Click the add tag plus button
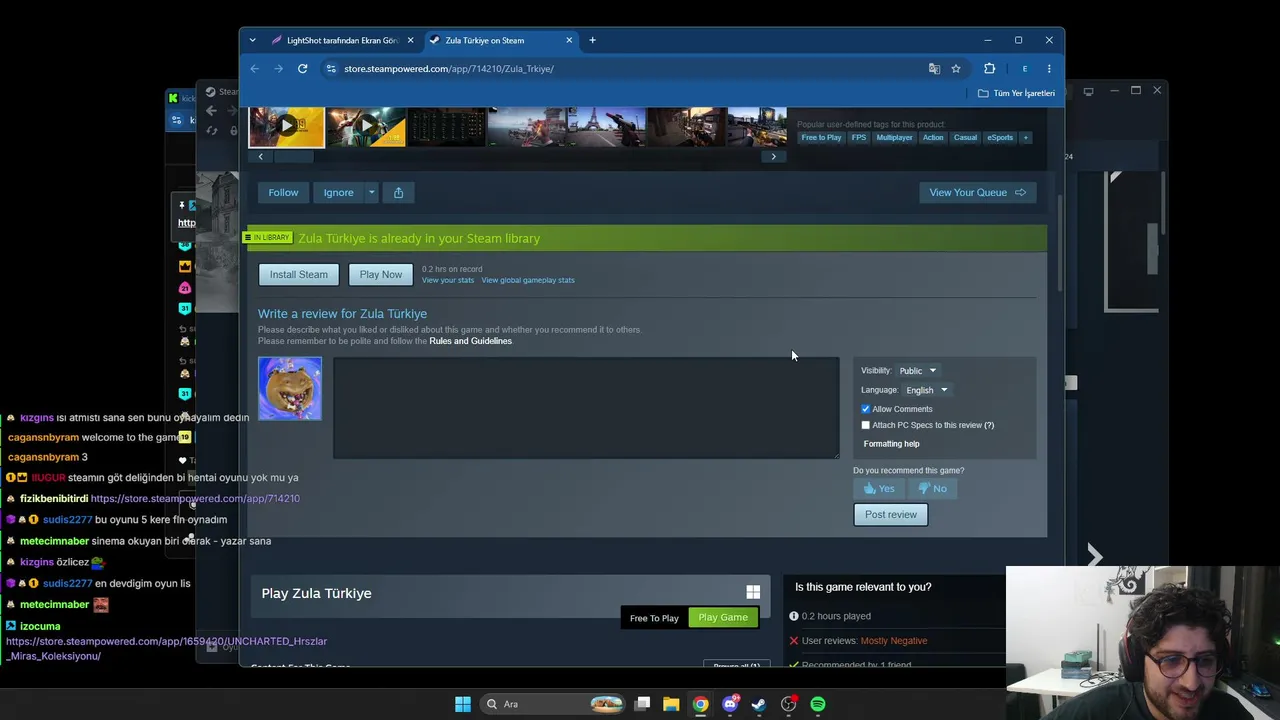This screenshot has height=720, width=1280. click(x=1025, y=137)
